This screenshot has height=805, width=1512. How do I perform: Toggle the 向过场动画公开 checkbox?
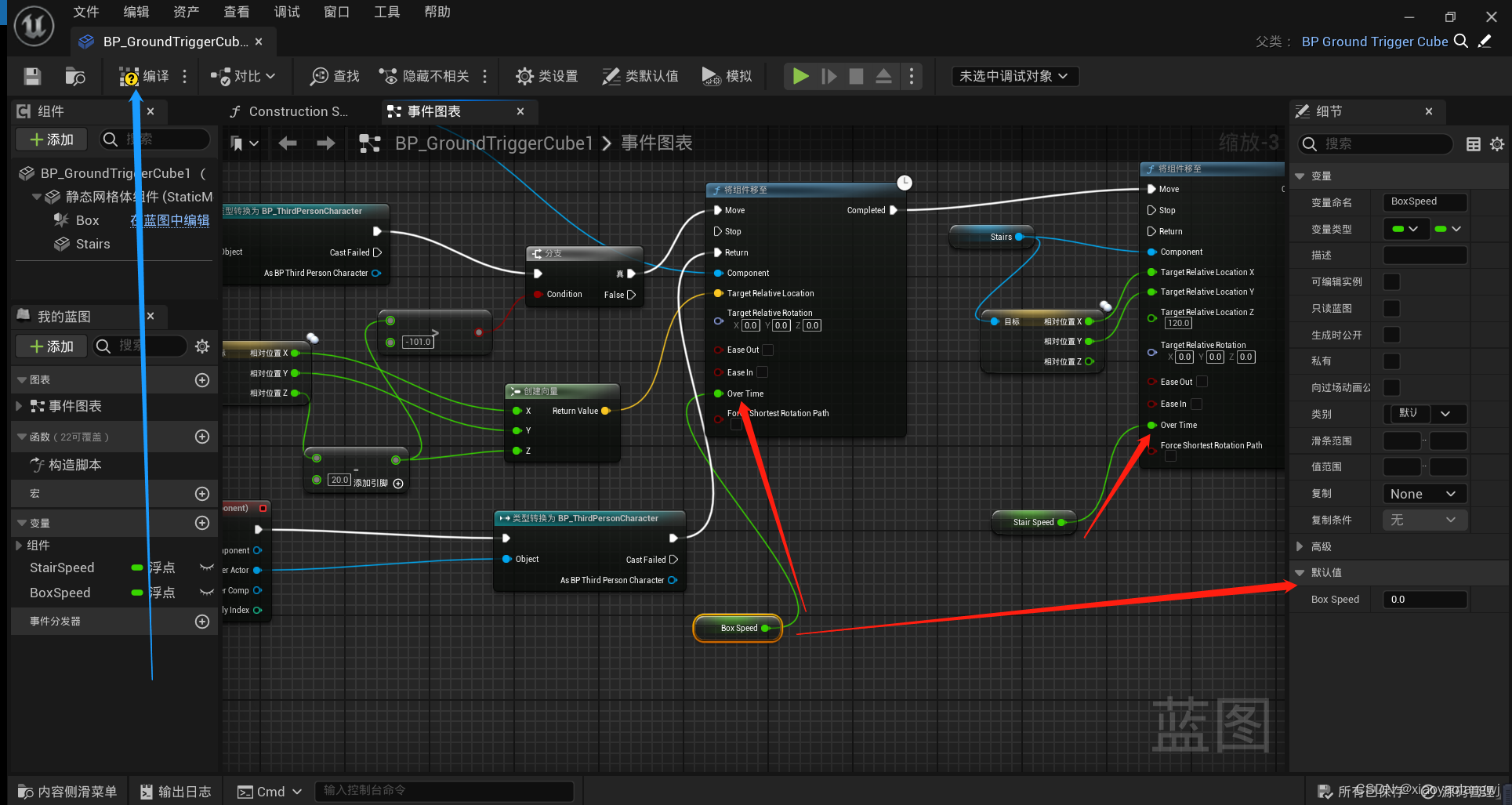(1392, 387)
